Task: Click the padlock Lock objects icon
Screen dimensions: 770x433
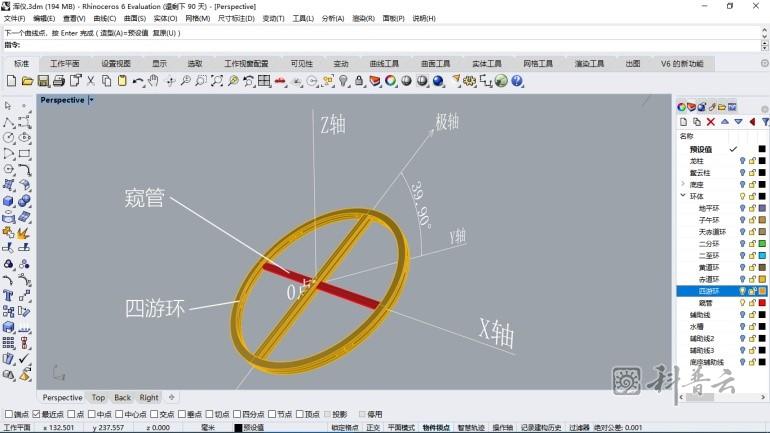Action: point(359,81)
